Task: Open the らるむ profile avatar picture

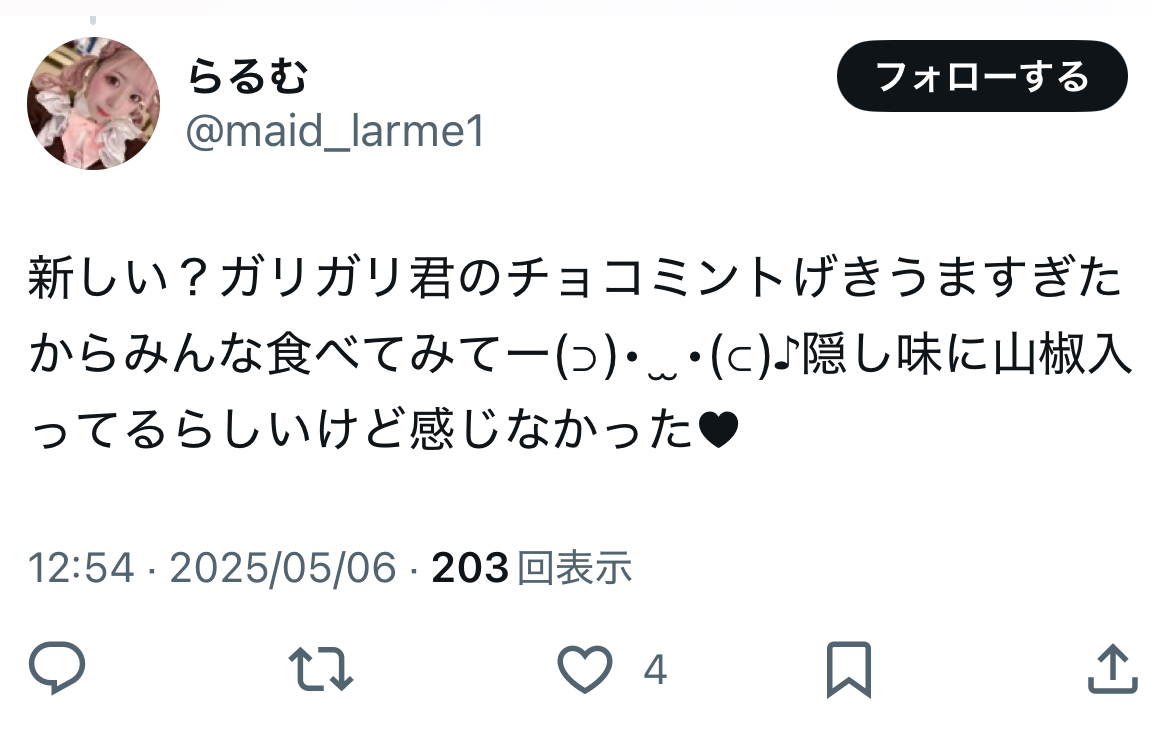Action: (93, 103)
